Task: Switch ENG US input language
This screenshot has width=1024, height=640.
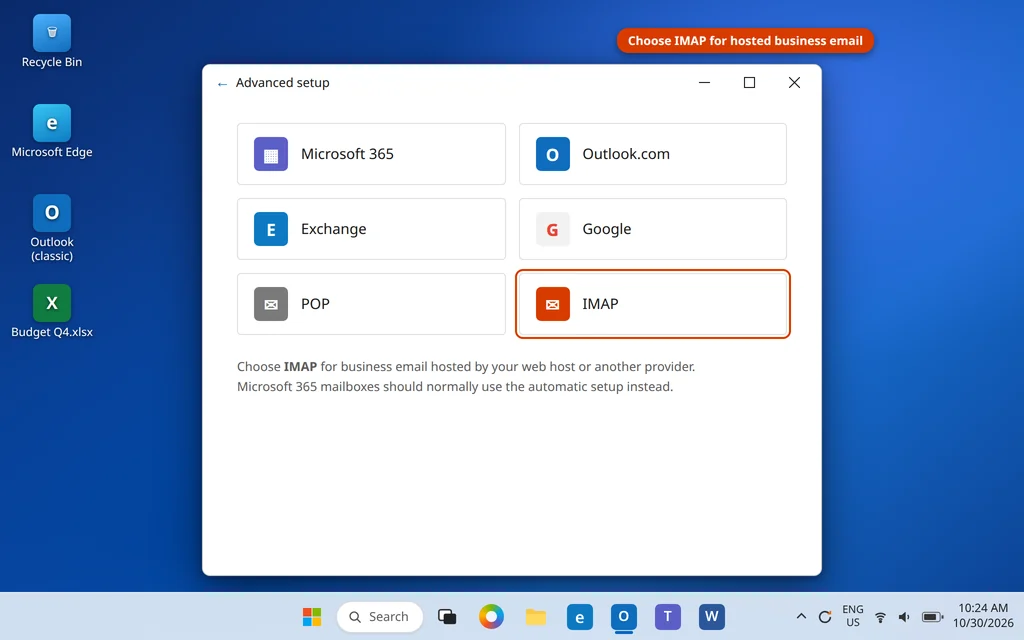Action: 852,616
